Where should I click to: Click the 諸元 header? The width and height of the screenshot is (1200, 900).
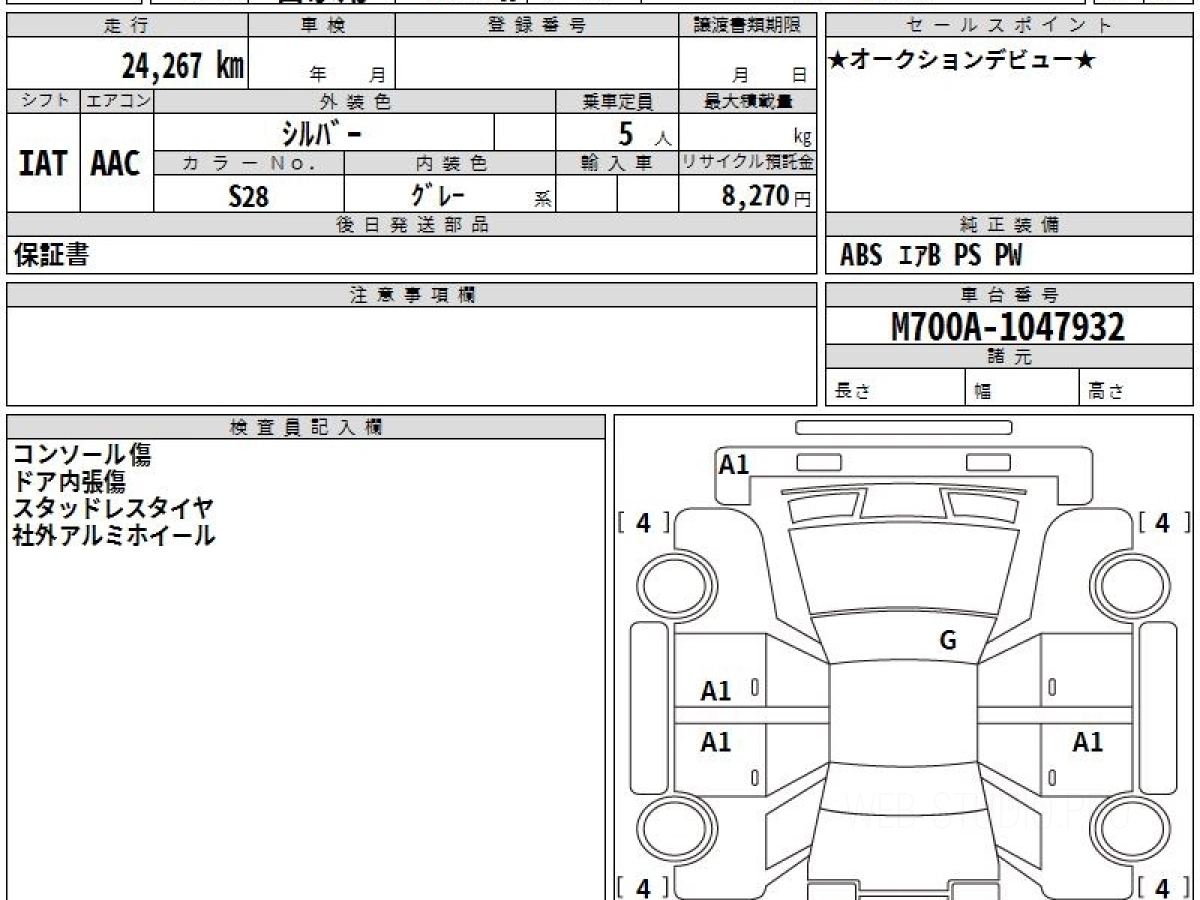coord(1009,357)
